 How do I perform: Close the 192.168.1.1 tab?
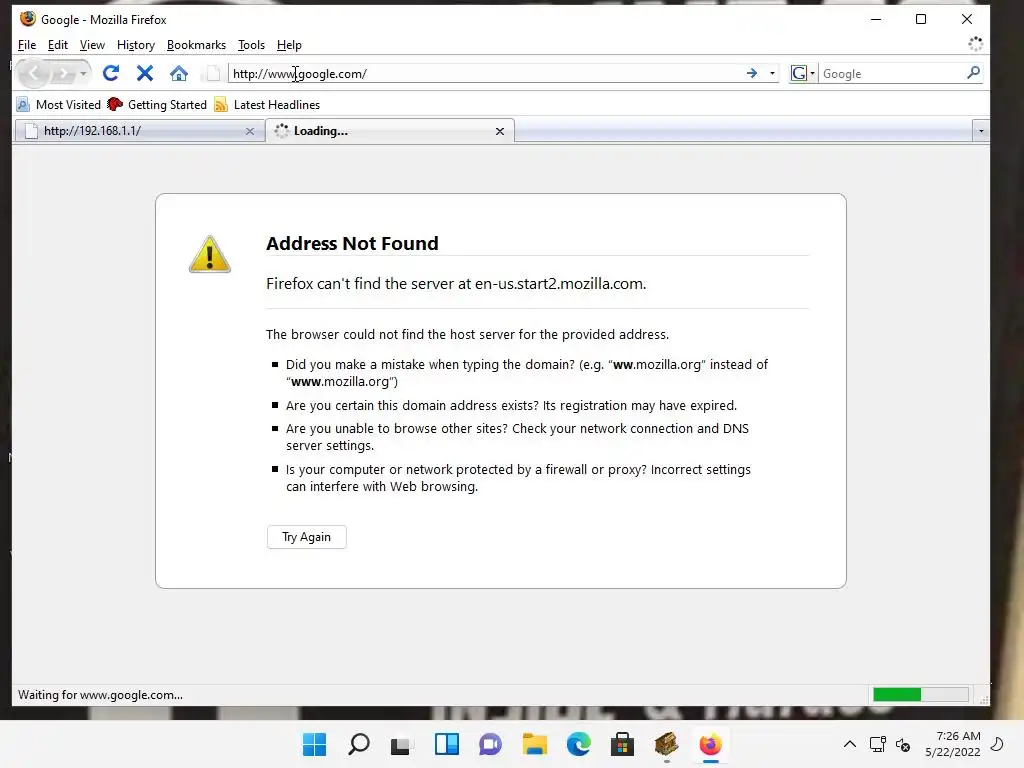(x=249, y=131)
